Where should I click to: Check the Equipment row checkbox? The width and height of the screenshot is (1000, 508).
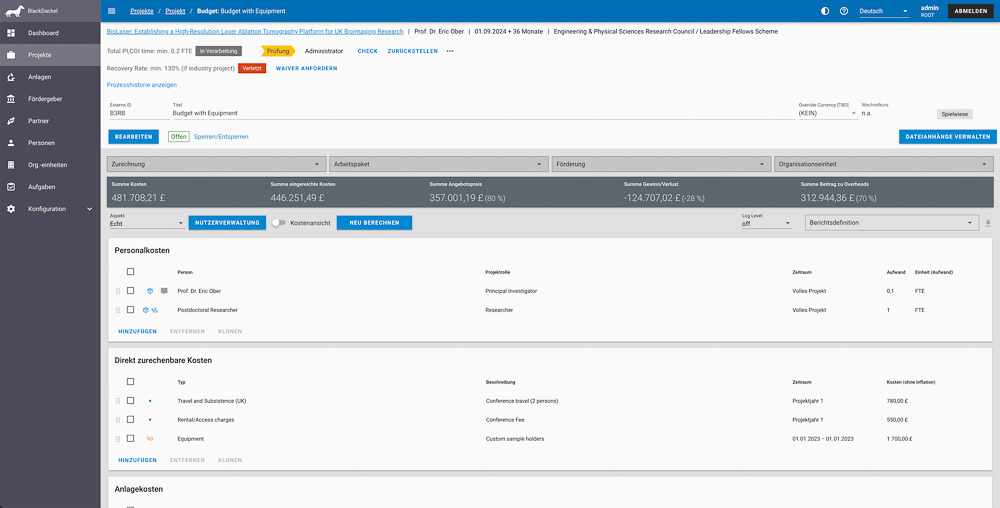click(130, 439)
